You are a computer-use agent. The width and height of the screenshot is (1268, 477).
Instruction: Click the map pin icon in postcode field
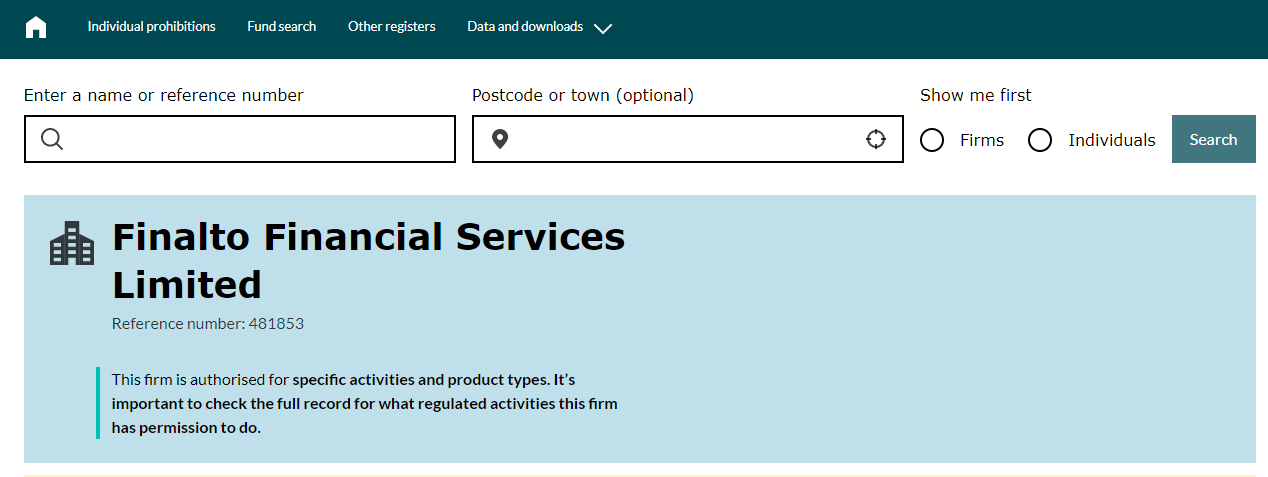[x=500, y=139]
